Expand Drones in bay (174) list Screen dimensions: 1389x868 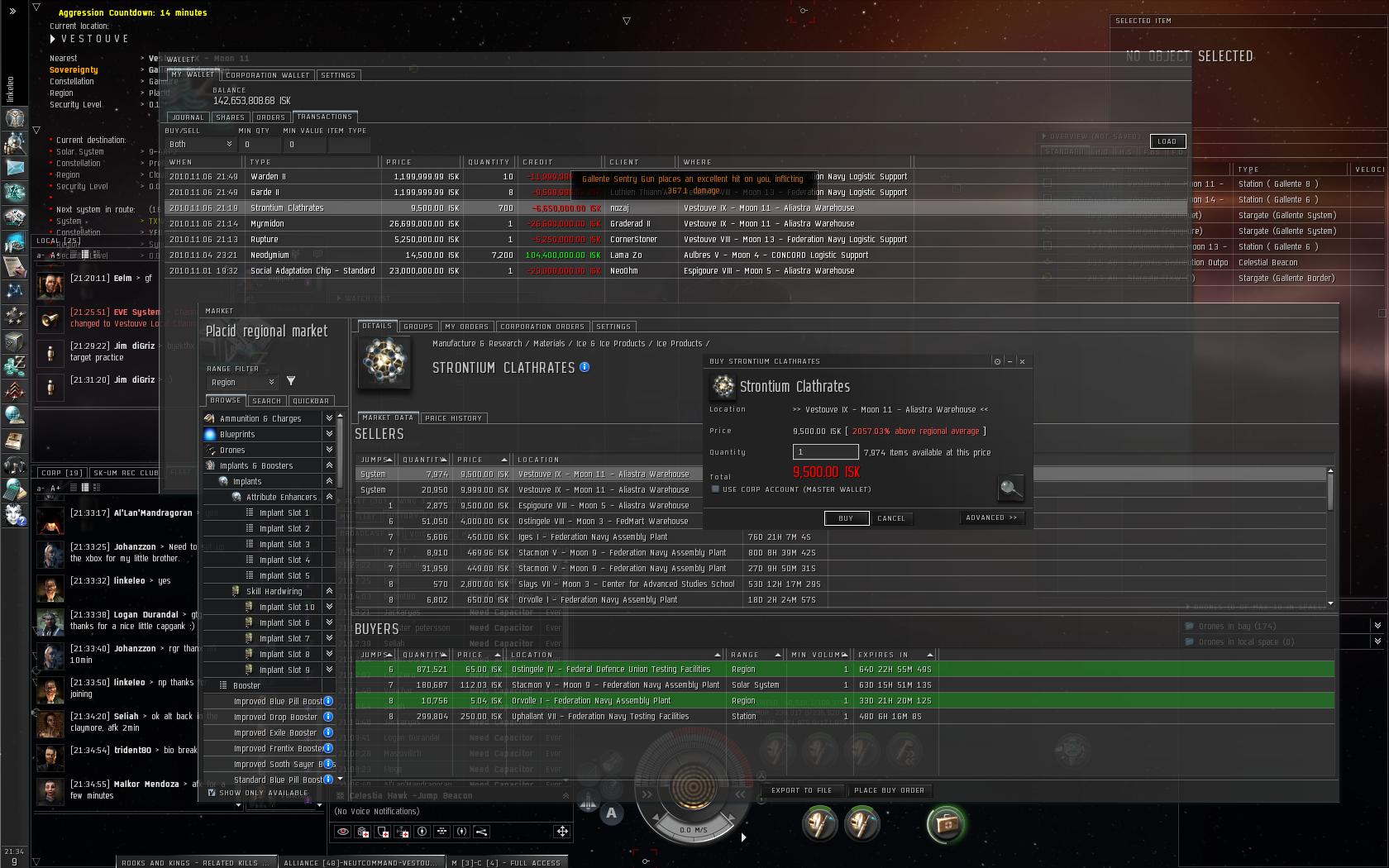click(x=1377, y=626)
